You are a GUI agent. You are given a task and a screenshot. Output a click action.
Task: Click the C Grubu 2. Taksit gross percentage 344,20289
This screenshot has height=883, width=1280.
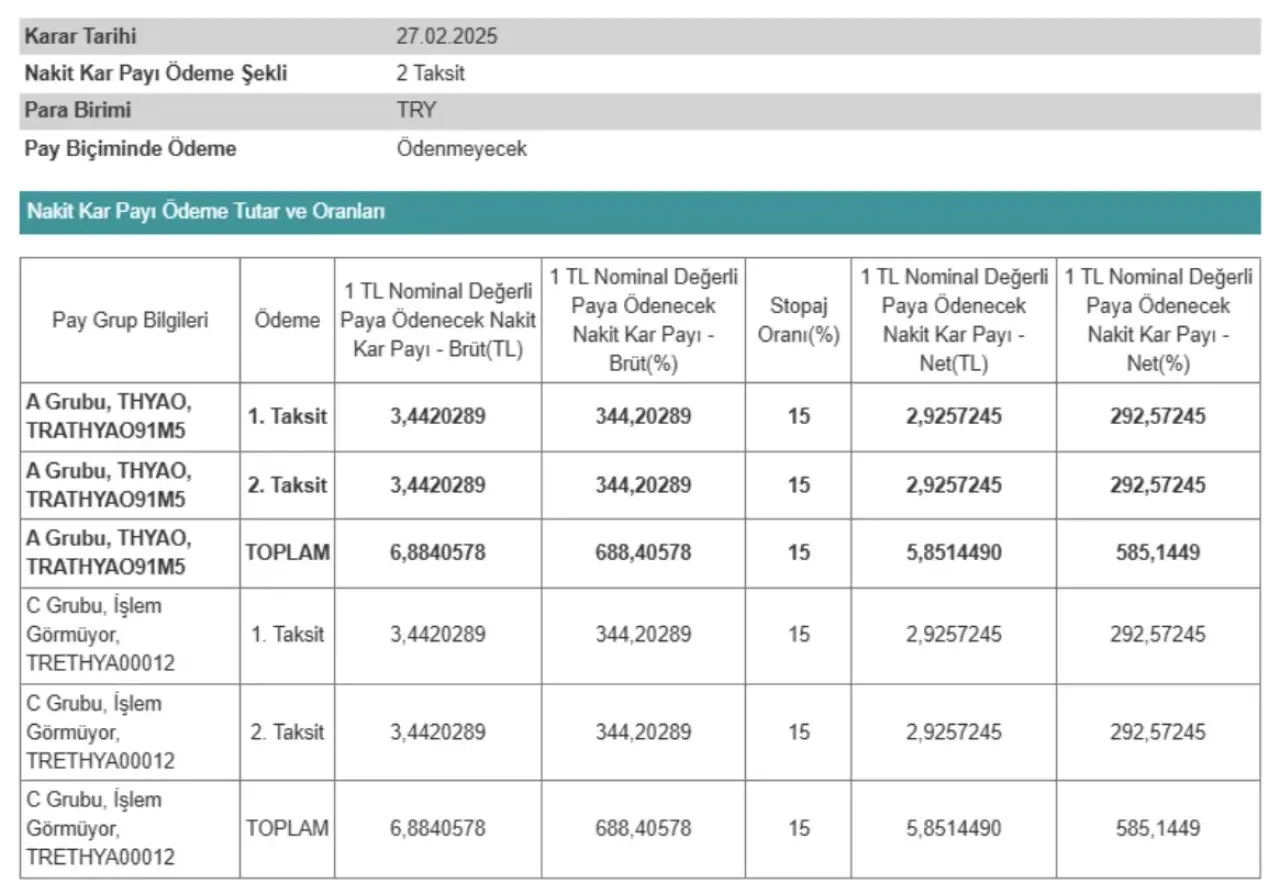pyautogui.click(x=644, y=732)
